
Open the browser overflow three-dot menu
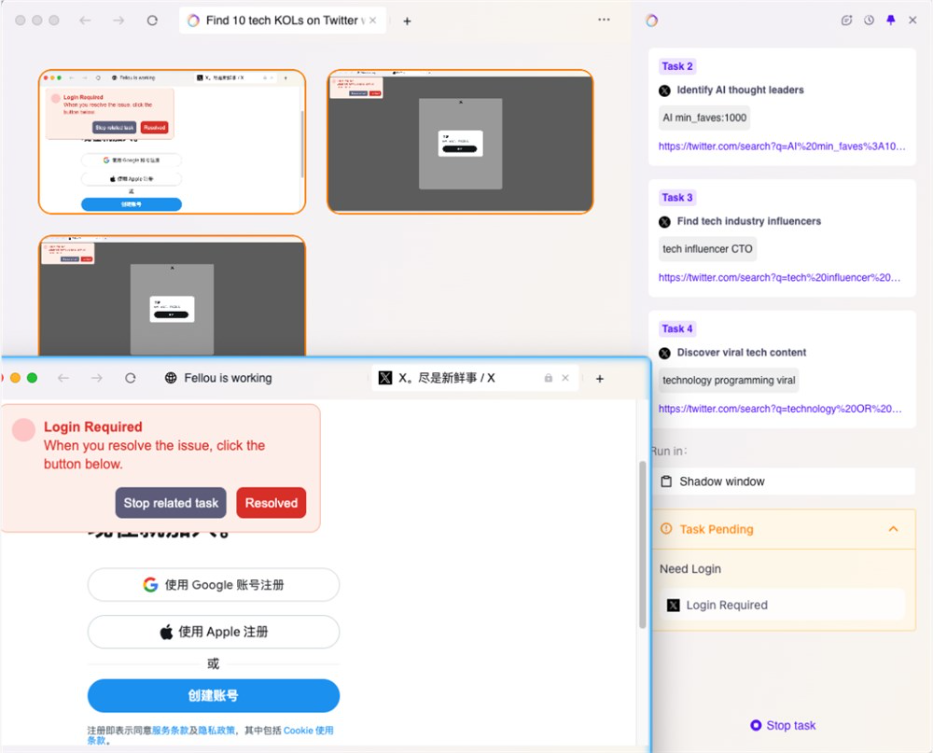pyautogui.click(x=603, y=20)
